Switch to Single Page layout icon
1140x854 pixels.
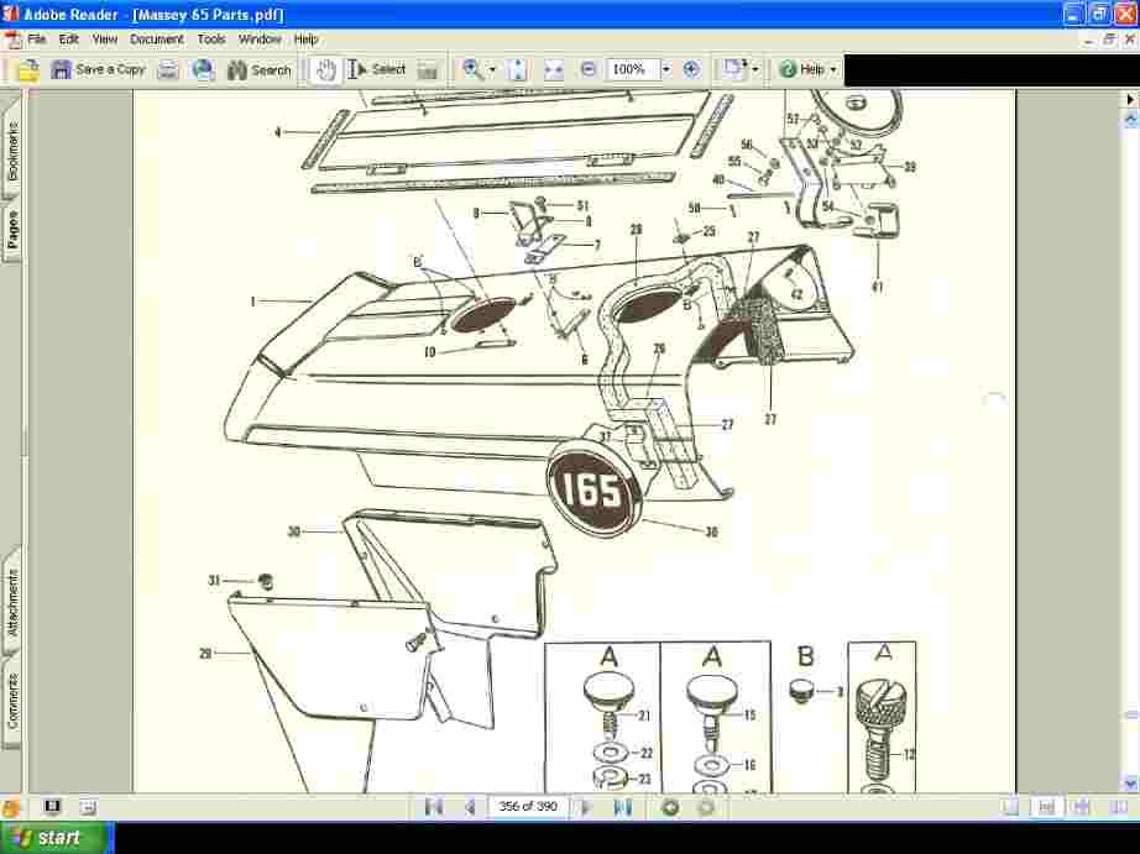click(x=1010, y=807)
